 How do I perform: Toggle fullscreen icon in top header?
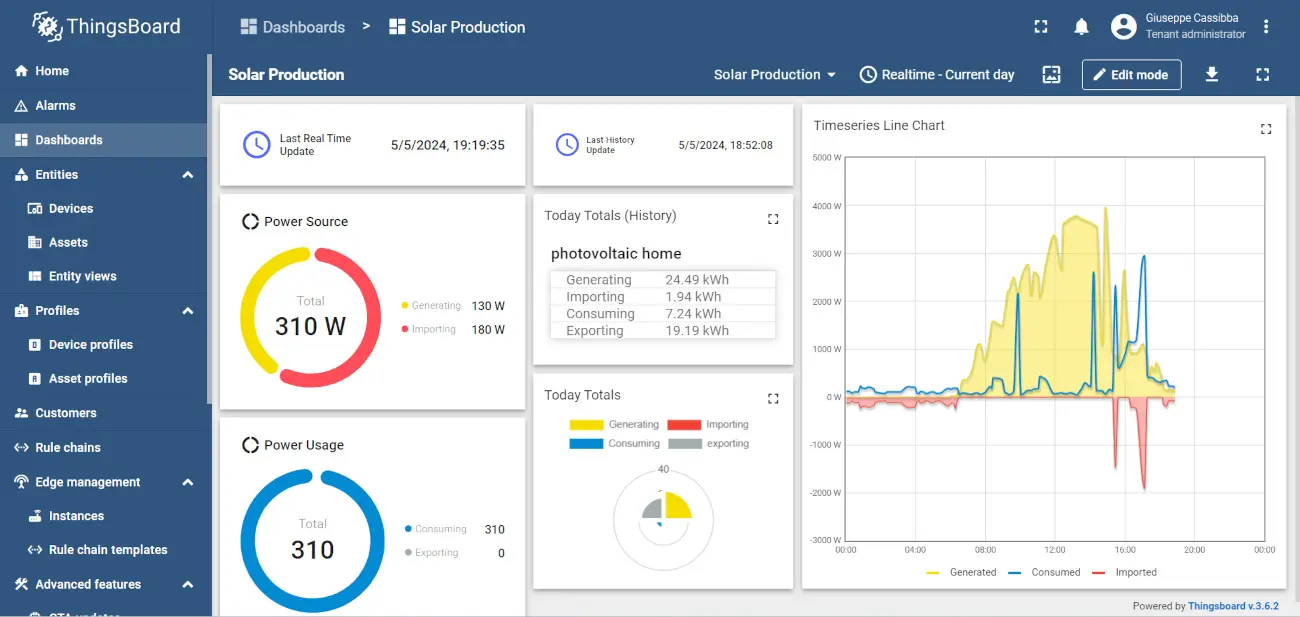tap(1041, 27)
